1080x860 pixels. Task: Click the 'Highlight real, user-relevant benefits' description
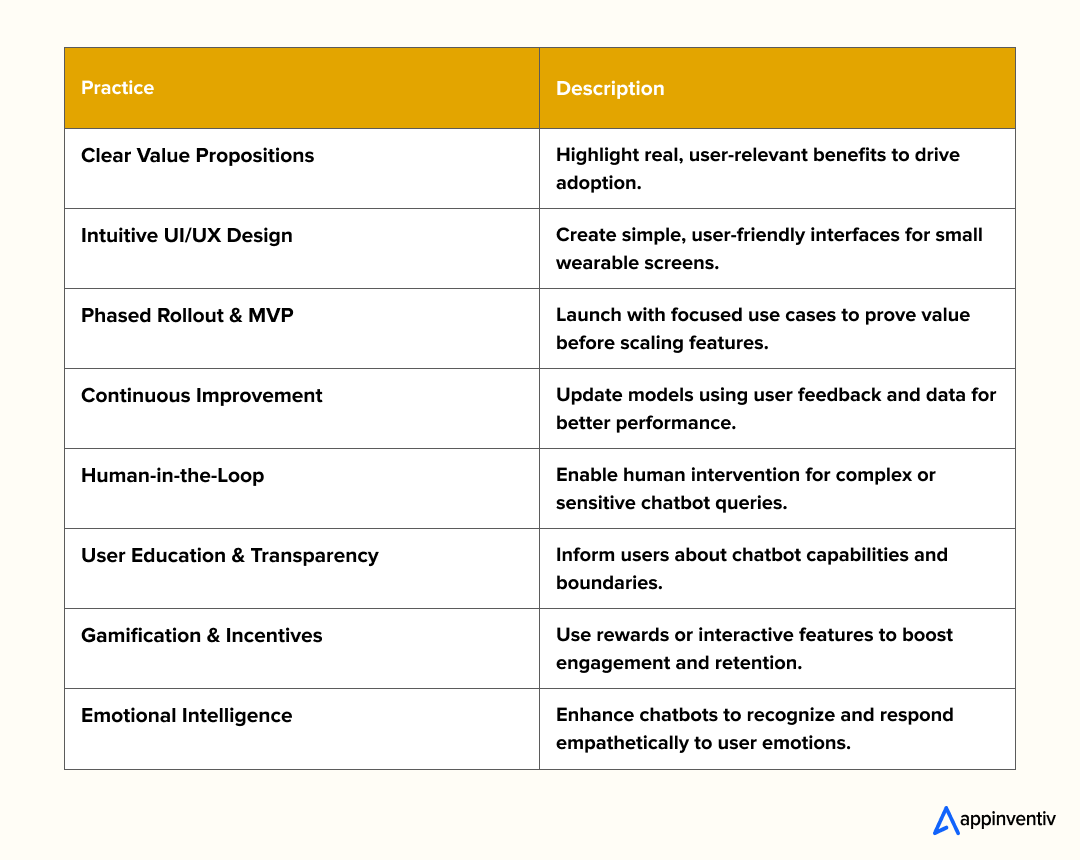click(x=757, y=169)
